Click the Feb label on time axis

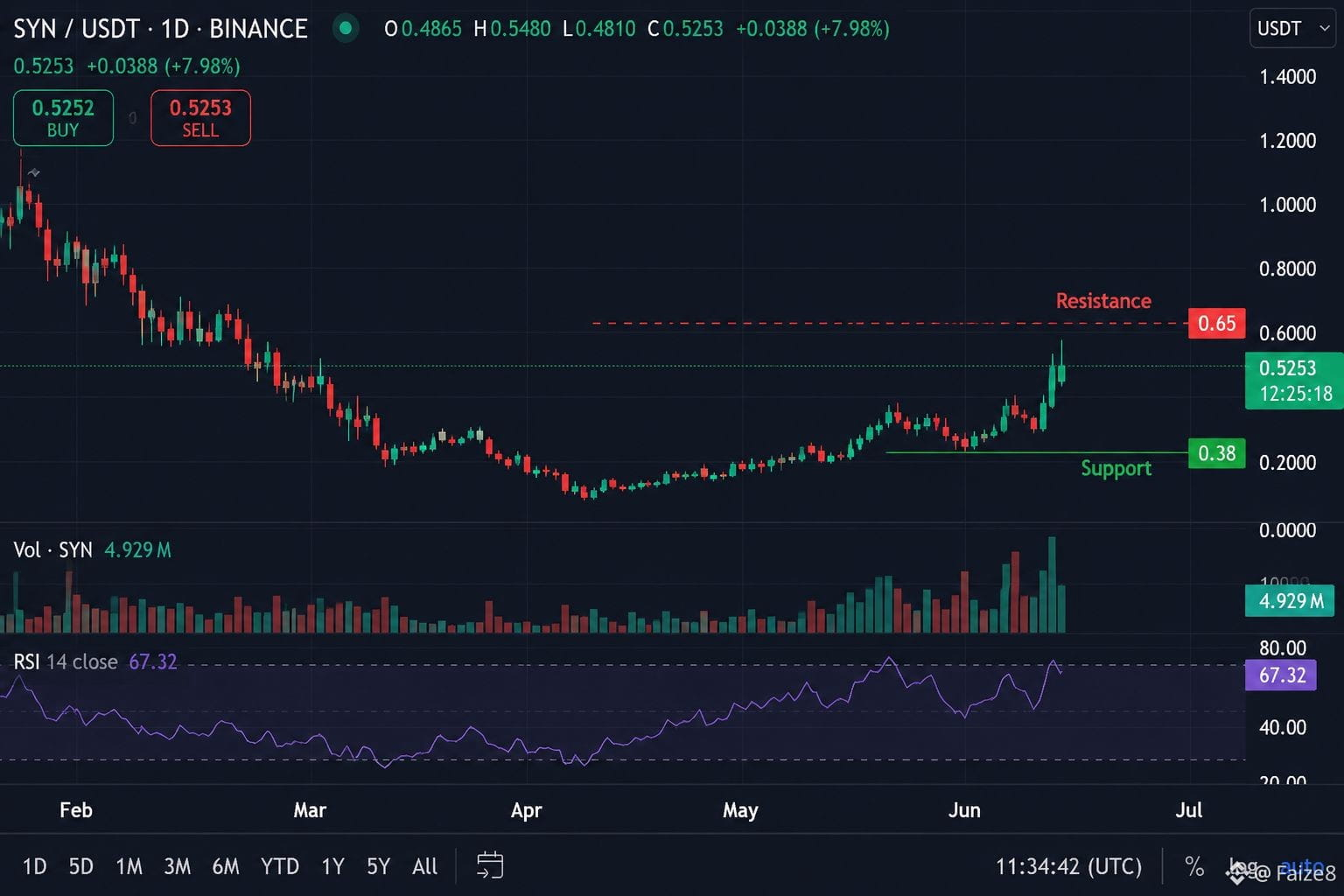click(76, 810)
